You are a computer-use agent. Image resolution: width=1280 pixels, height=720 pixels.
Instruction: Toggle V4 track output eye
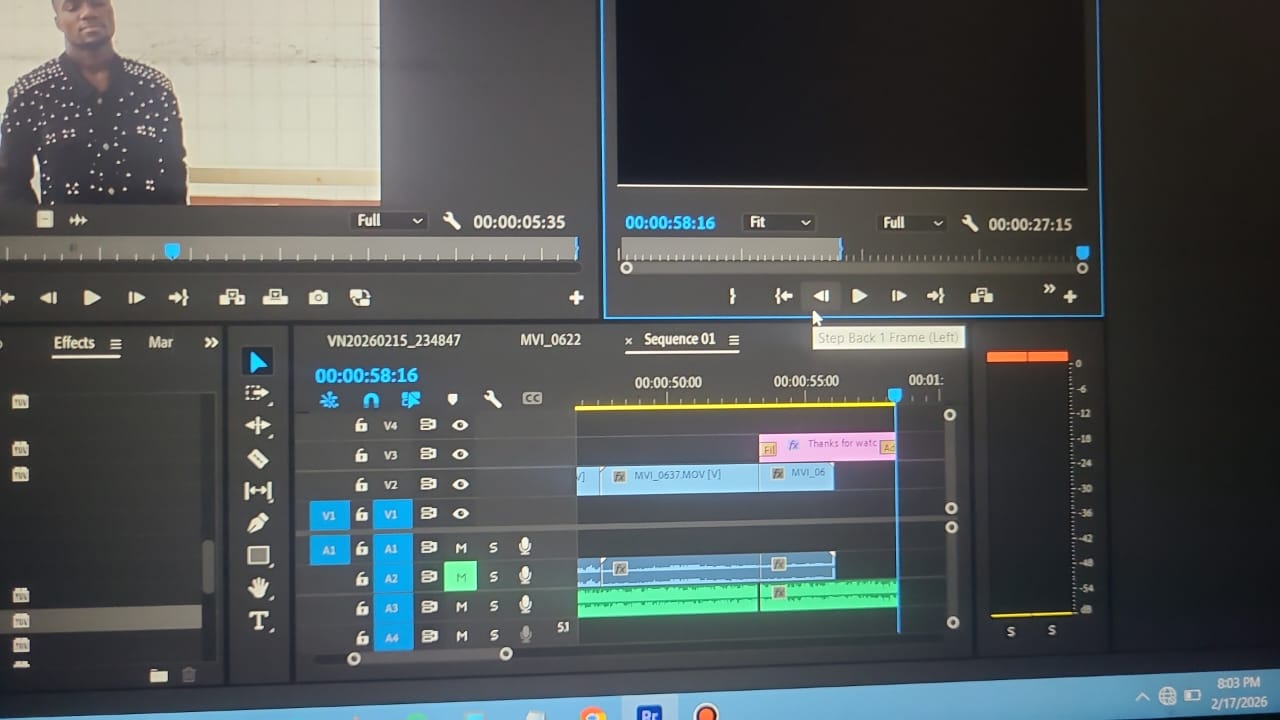click(460, 425)
